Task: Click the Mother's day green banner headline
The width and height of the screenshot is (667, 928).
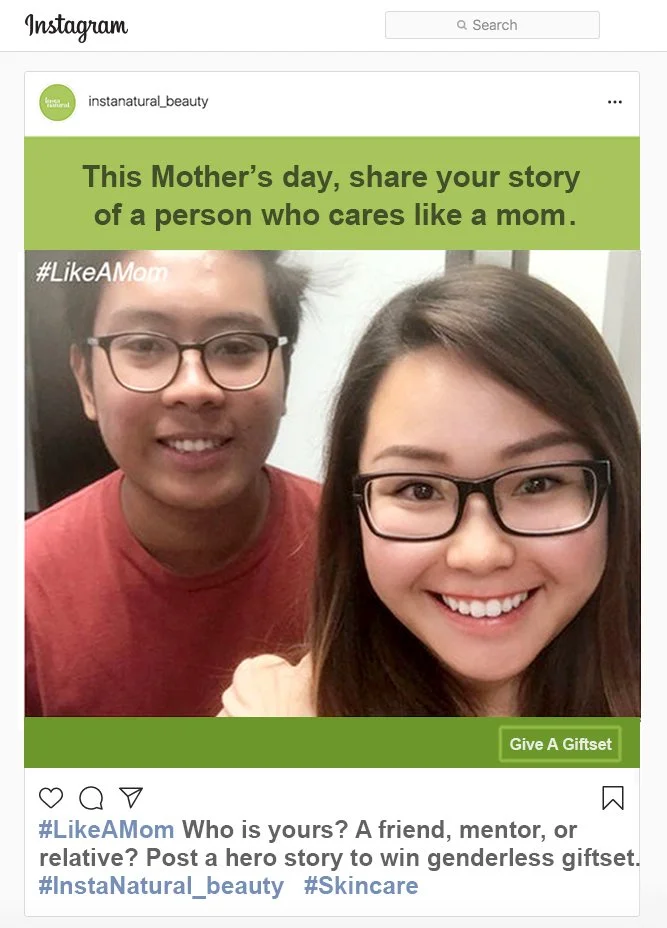Action: pyautogui.click(x=331, y=194)
